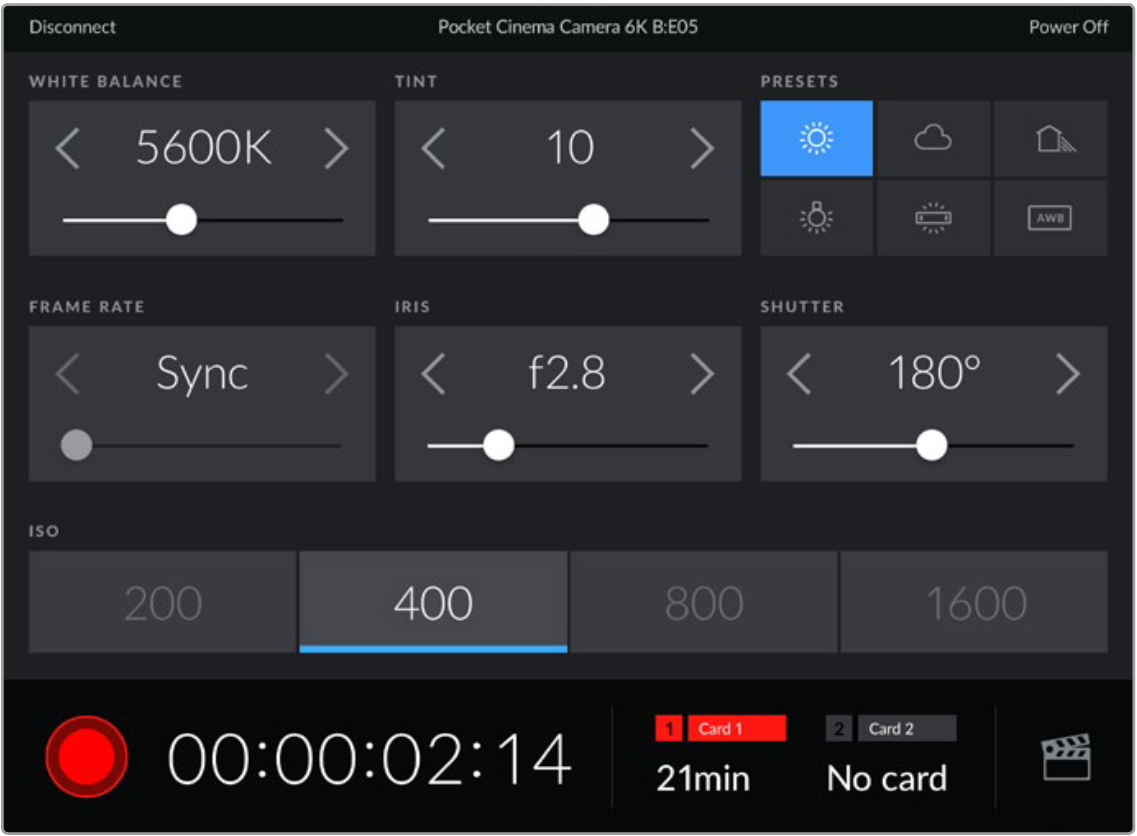Click Power Off in the top bar
This screenshot has width=1137, height=836.
click(1068, 27)
